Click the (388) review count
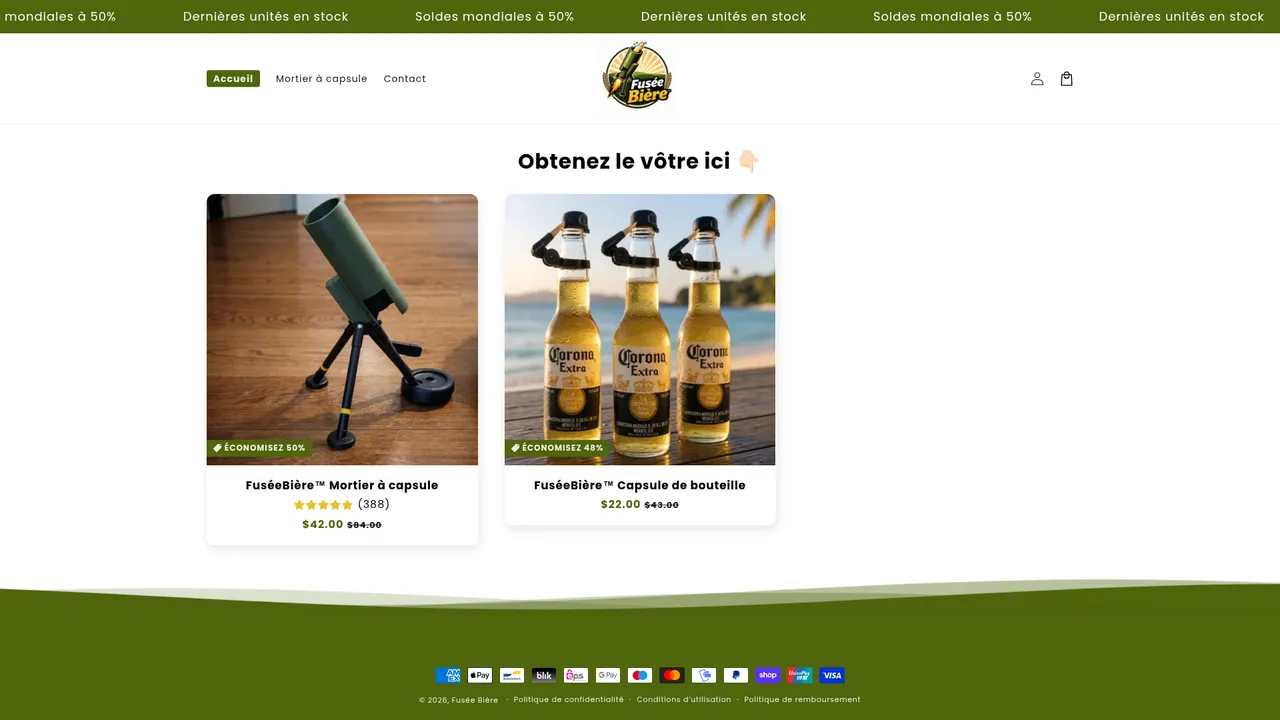 point(374,505)
